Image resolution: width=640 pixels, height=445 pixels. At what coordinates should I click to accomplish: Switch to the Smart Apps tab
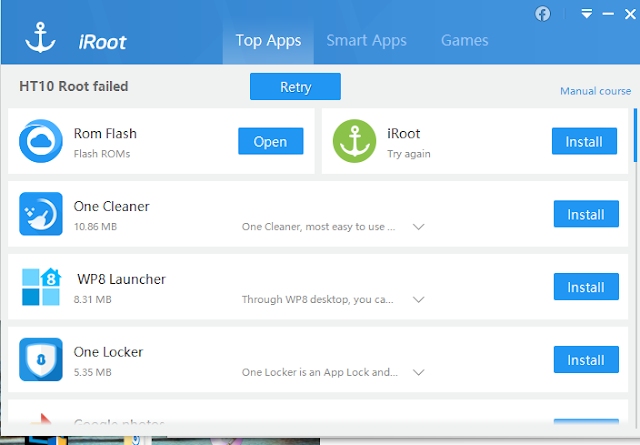367,40
